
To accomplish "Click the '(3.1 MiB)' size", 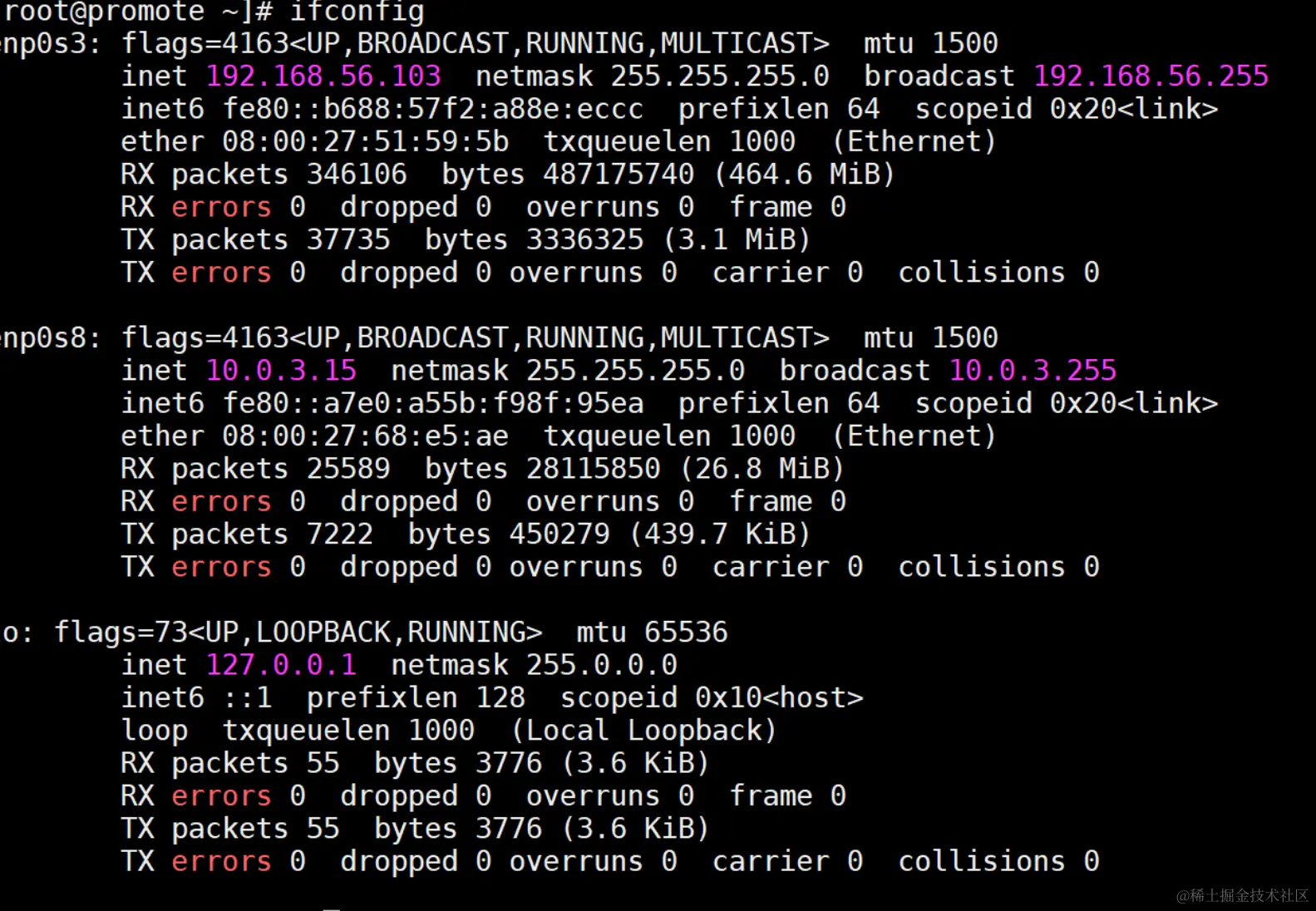I will (x=737, y=239).
